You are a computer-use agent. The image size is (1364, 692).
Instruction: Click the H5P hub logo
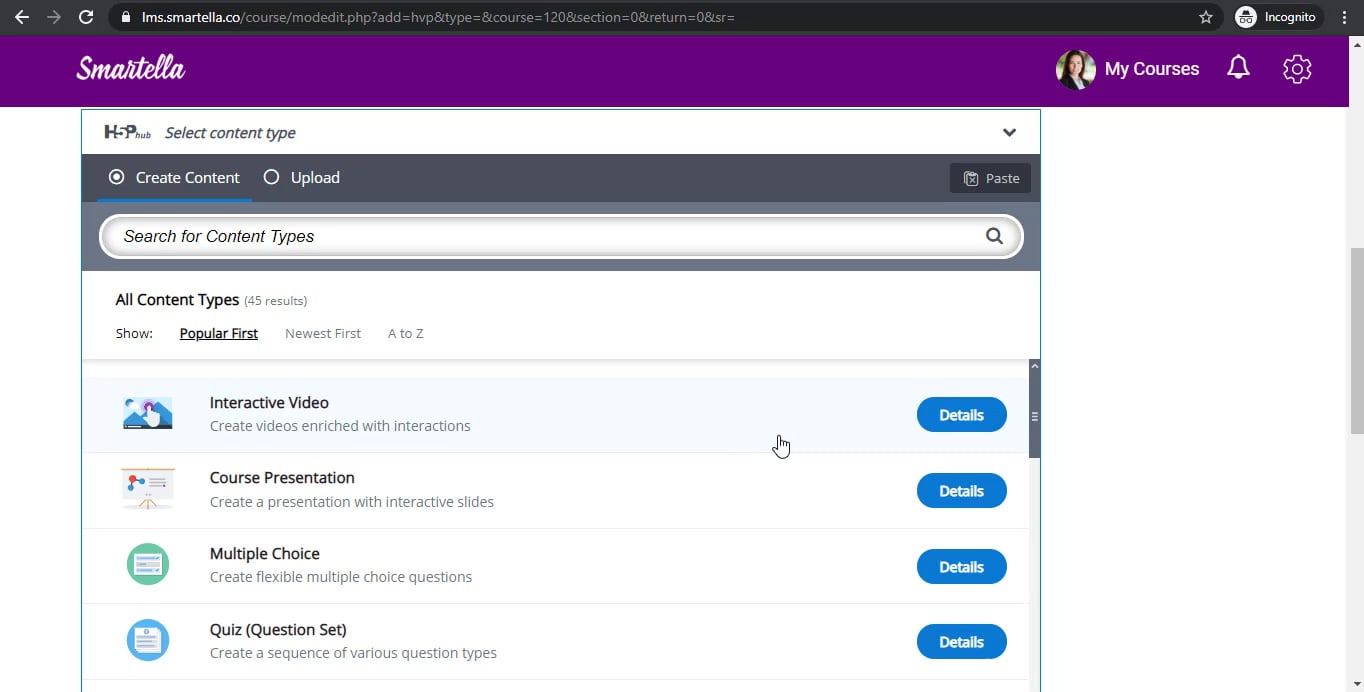(x=127, y=132)
